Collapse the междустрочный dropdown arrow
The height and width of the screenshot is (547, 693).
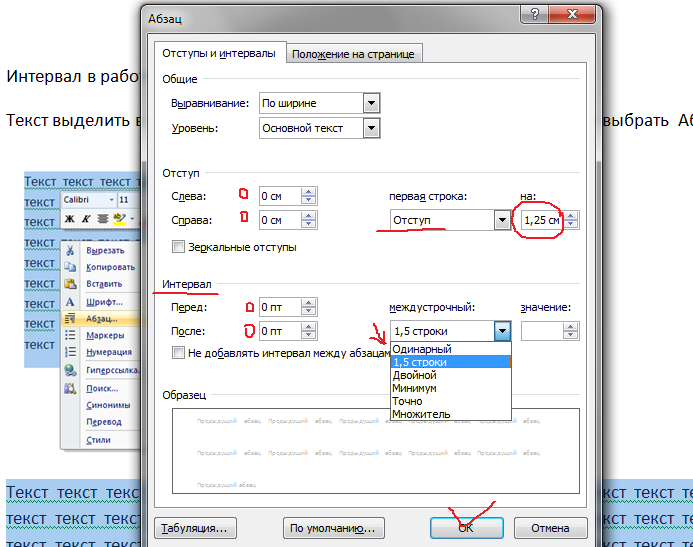point(502,331)
